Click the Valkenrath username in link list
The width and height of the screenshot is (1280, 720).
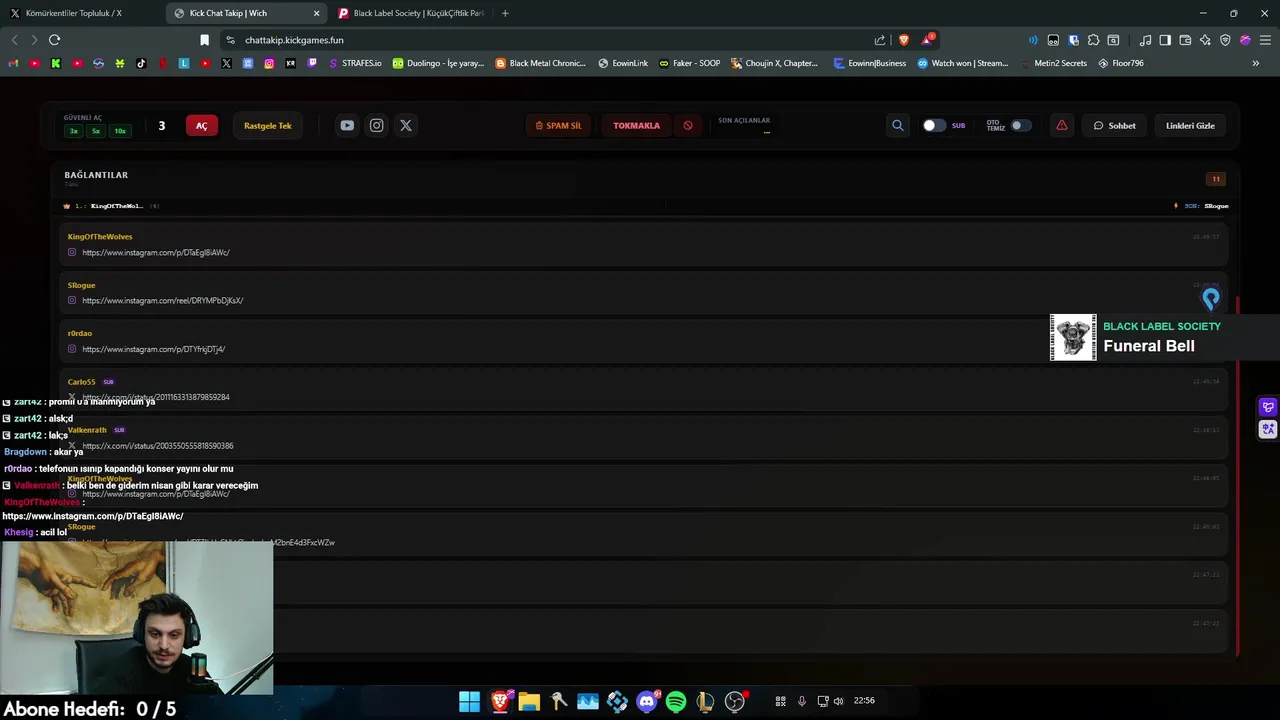[x=87, y=430]
